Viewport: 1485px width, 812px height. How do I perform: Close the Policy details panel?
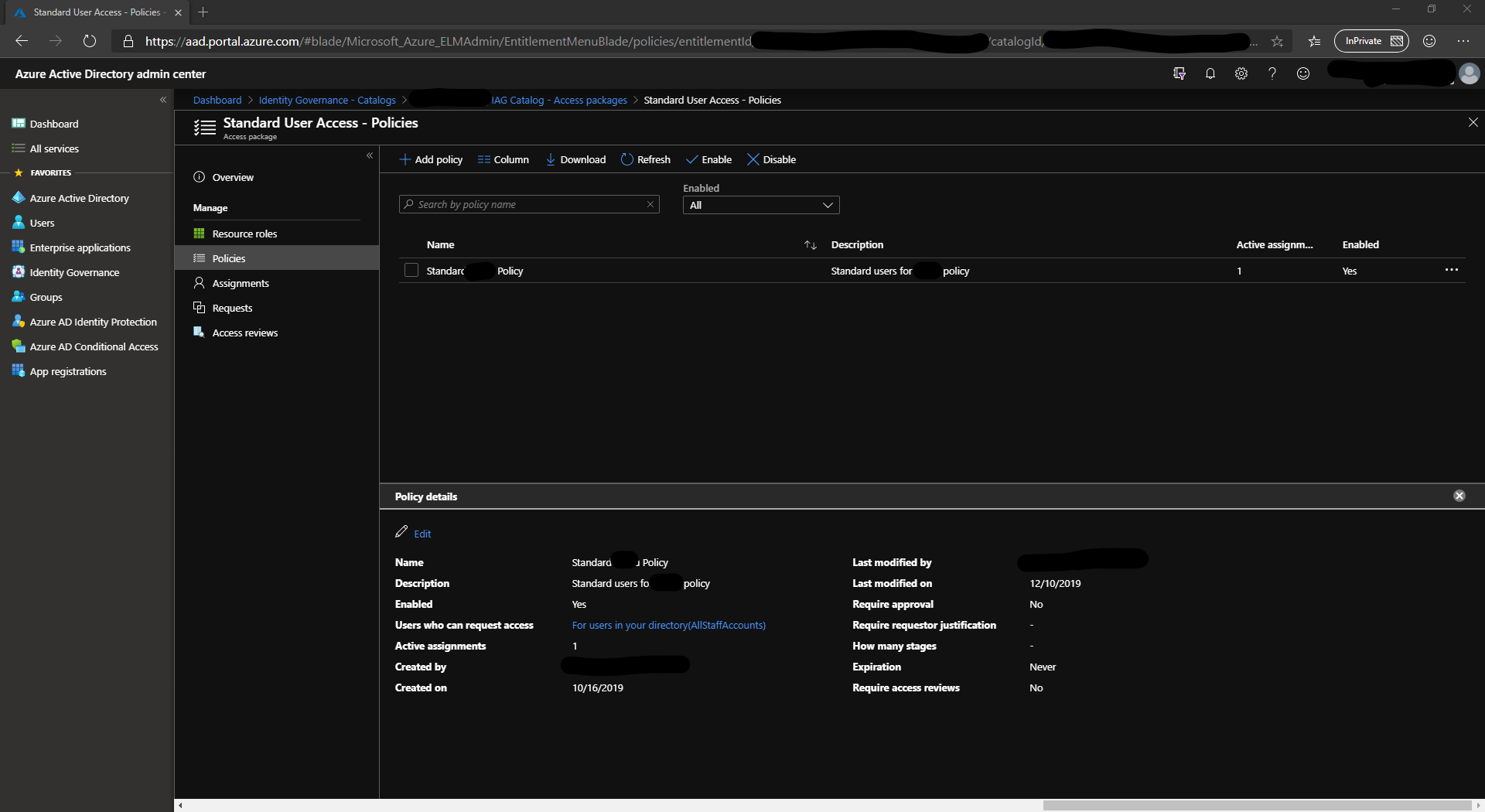click(1459, 496)
